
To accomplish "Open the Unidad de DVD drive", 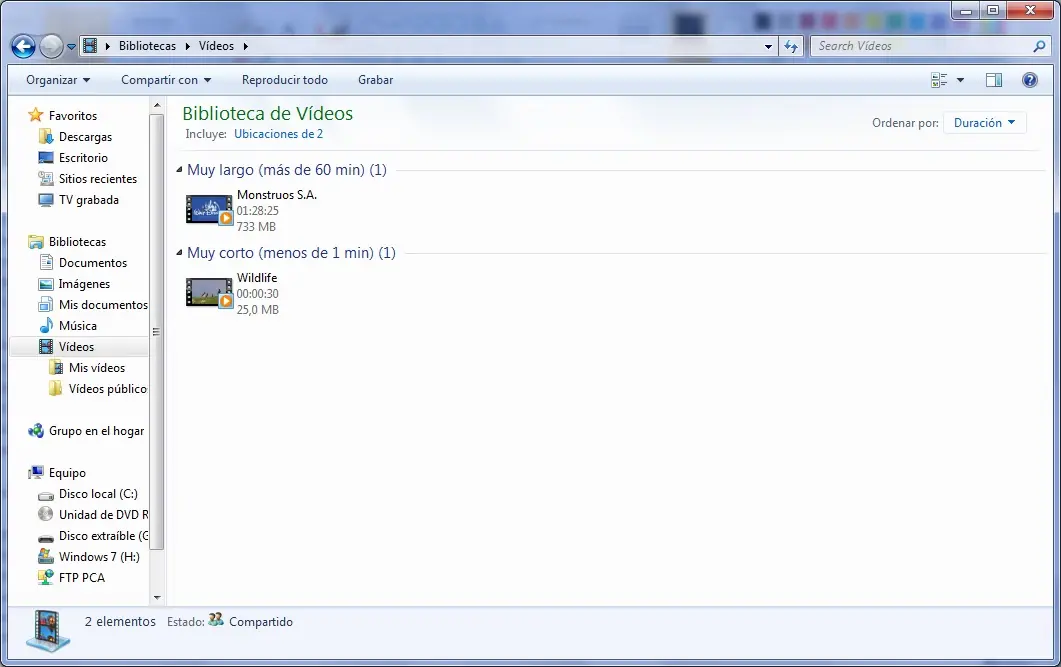I will (x=103, y=515).
